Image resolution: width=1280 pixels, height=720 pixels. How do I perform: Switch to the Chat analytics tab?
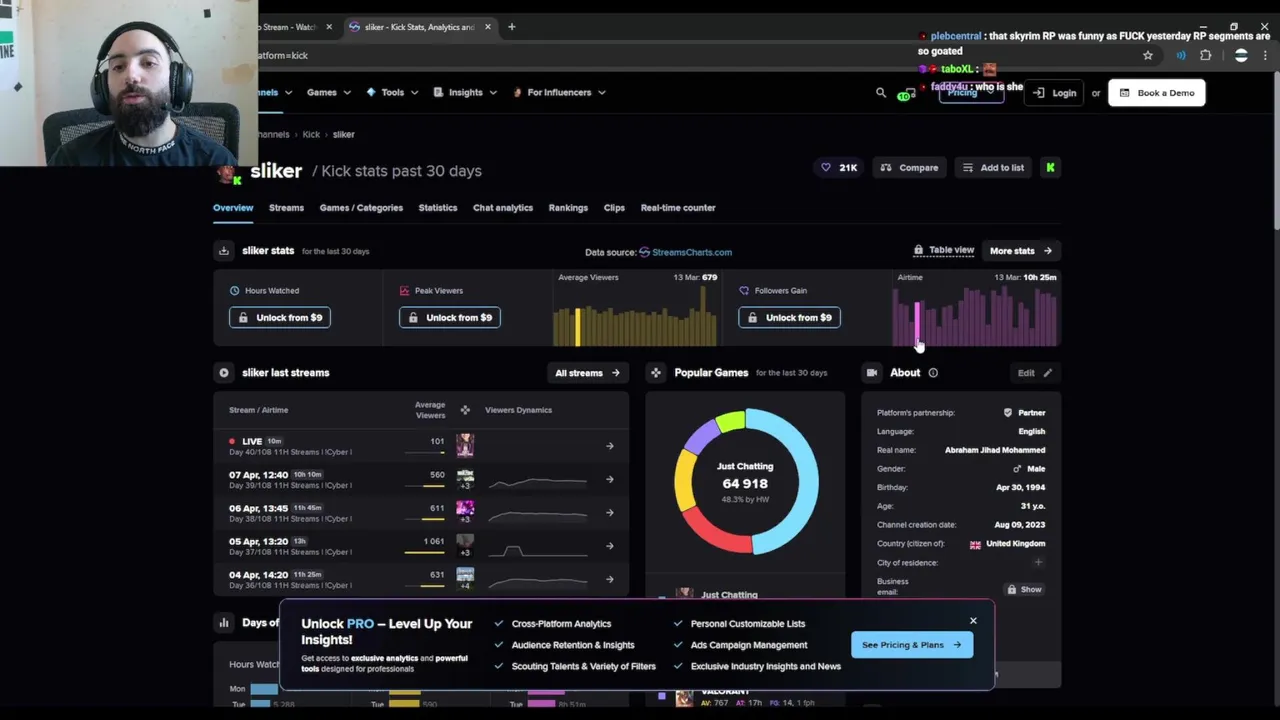pos(503,208)
